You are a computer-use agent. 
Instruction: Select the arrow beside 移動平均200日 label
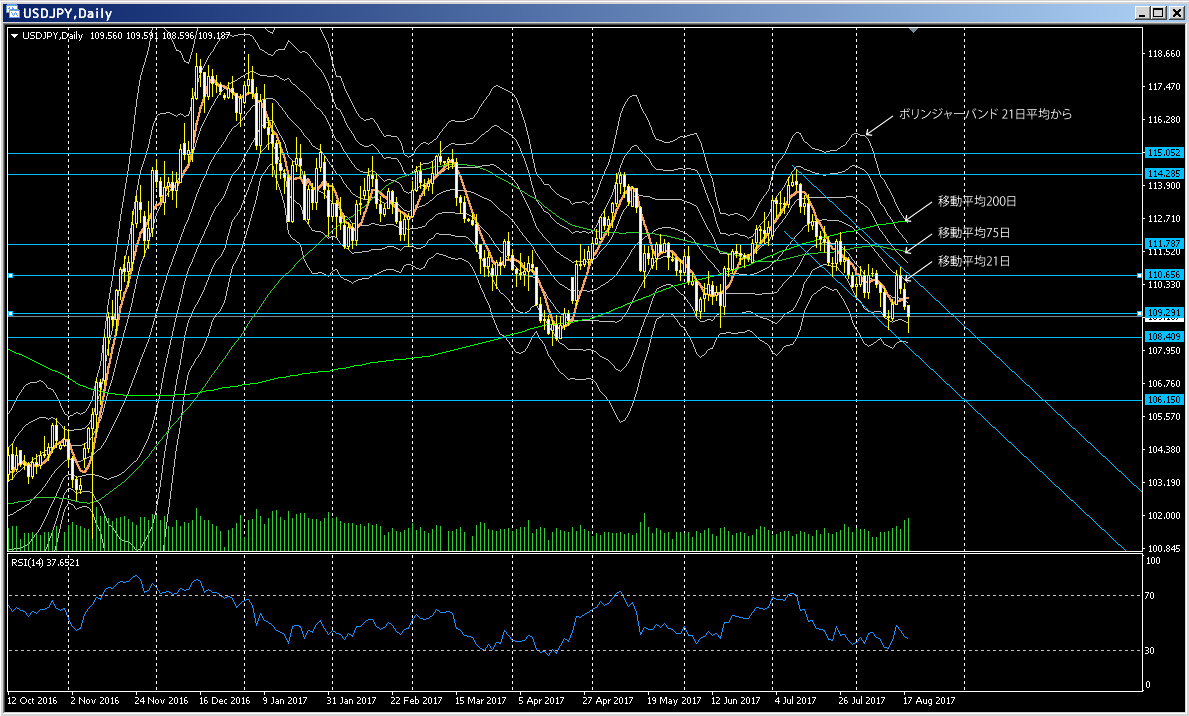[914, 212]
